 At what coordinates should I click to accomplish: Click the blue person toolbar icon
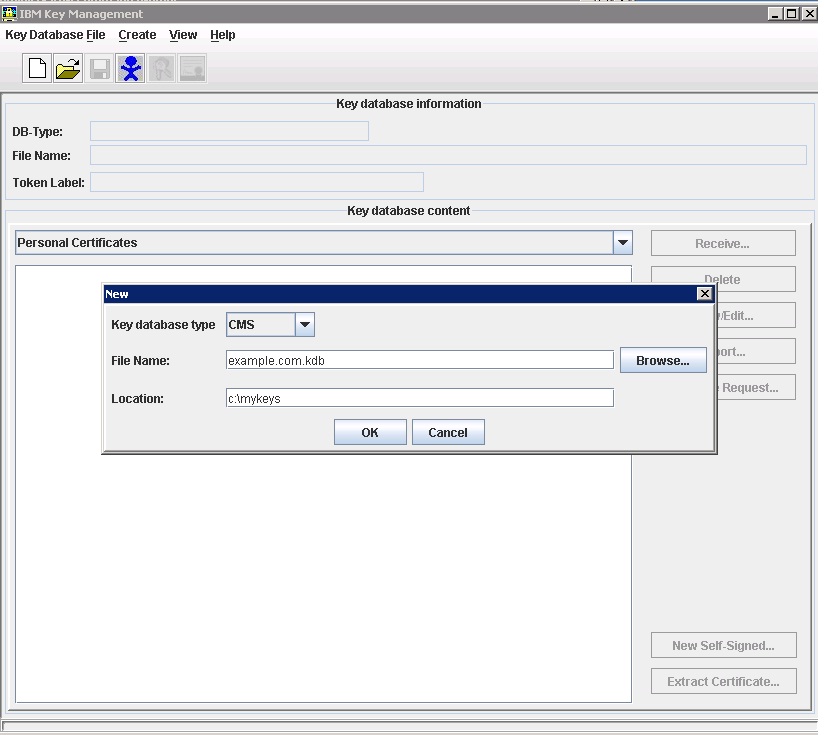point(130,67)
